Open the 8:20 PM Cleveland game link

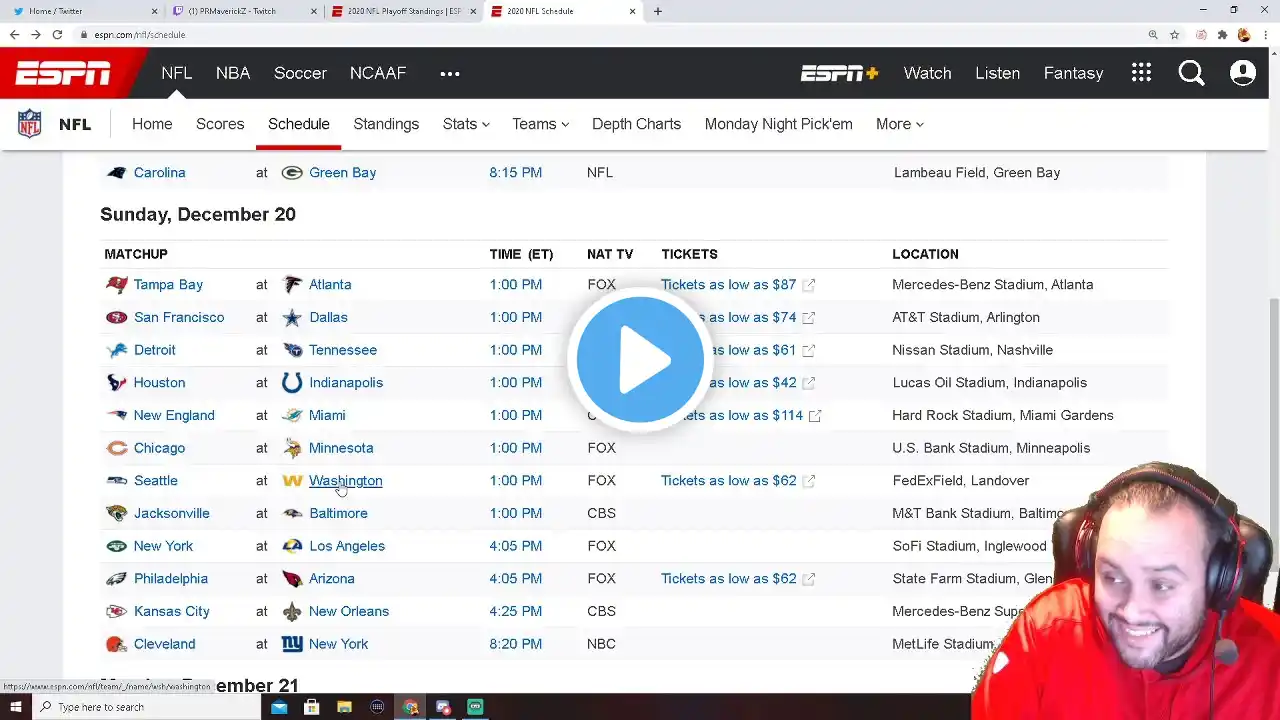516,644
